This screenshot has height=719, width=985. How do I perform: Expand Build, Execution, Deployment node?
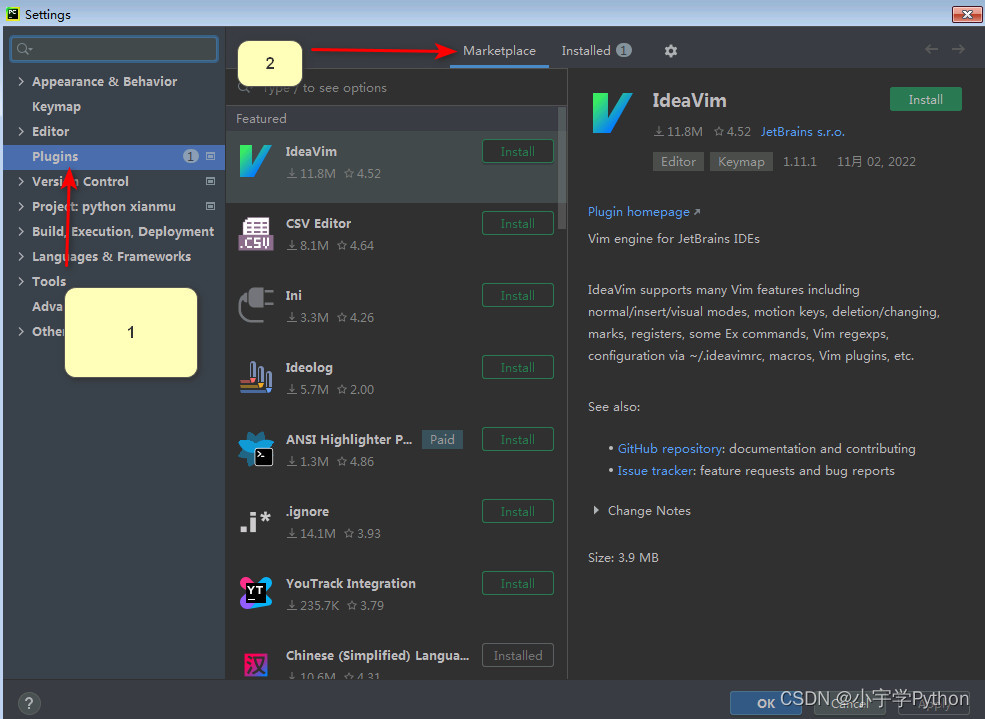pyautogui.click(x=21, y=231)
